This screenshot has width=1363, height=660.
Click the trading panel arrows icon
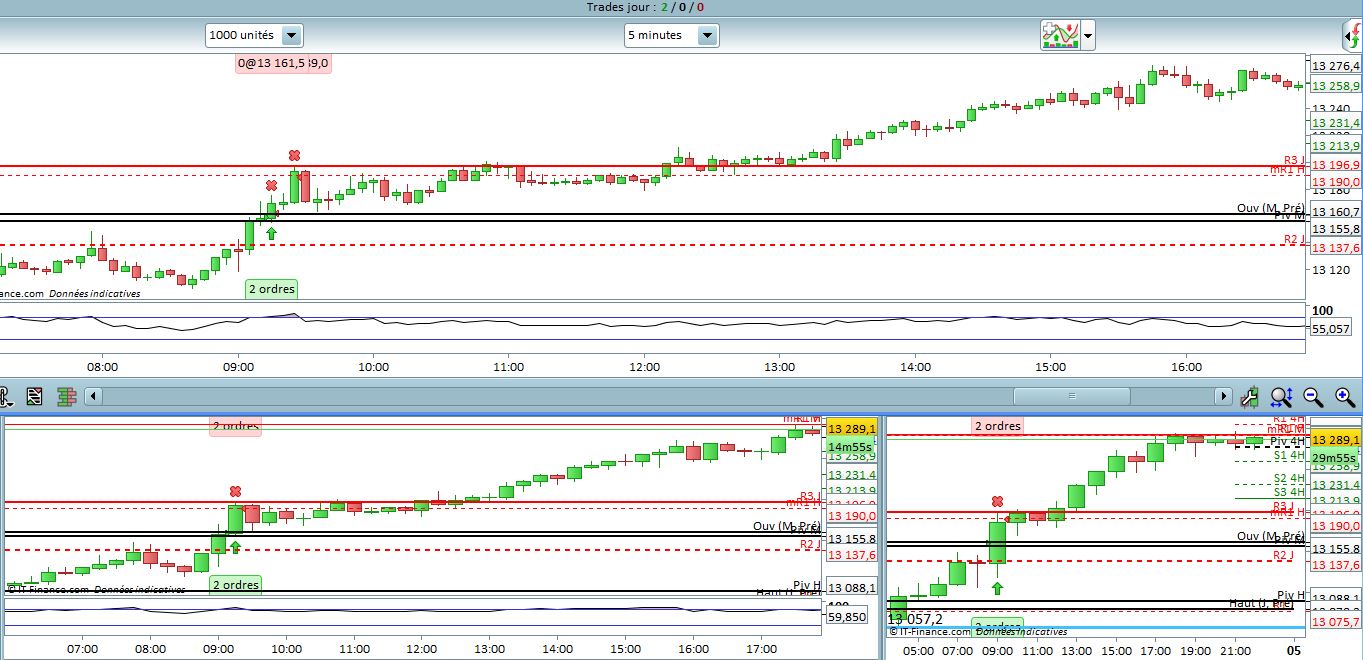1352,36
